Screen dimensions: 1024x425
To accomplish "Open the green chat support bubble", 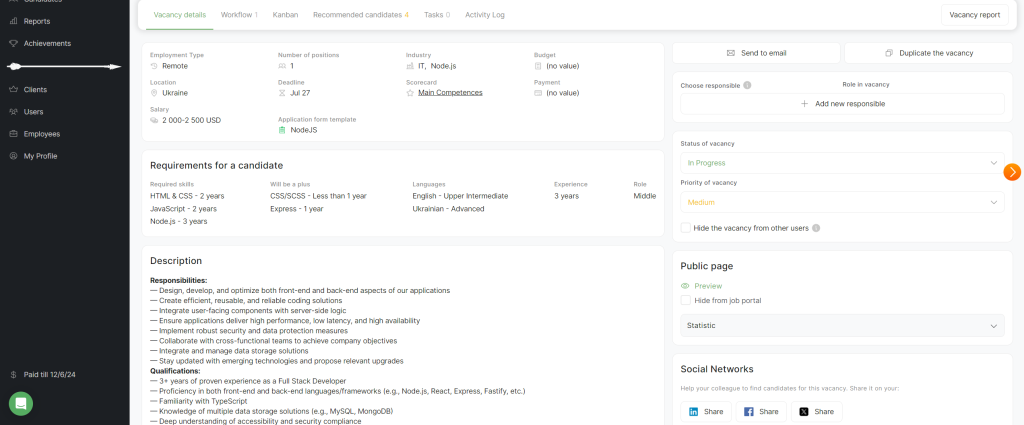I will coord(21,403).
